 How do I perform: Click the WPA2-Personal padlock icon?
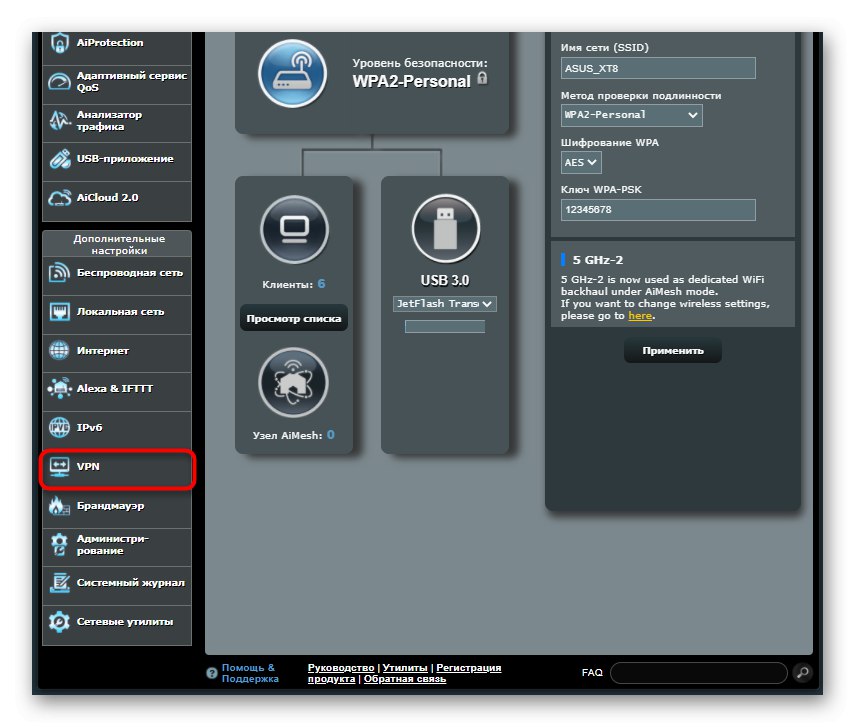[x=483, y=78]
